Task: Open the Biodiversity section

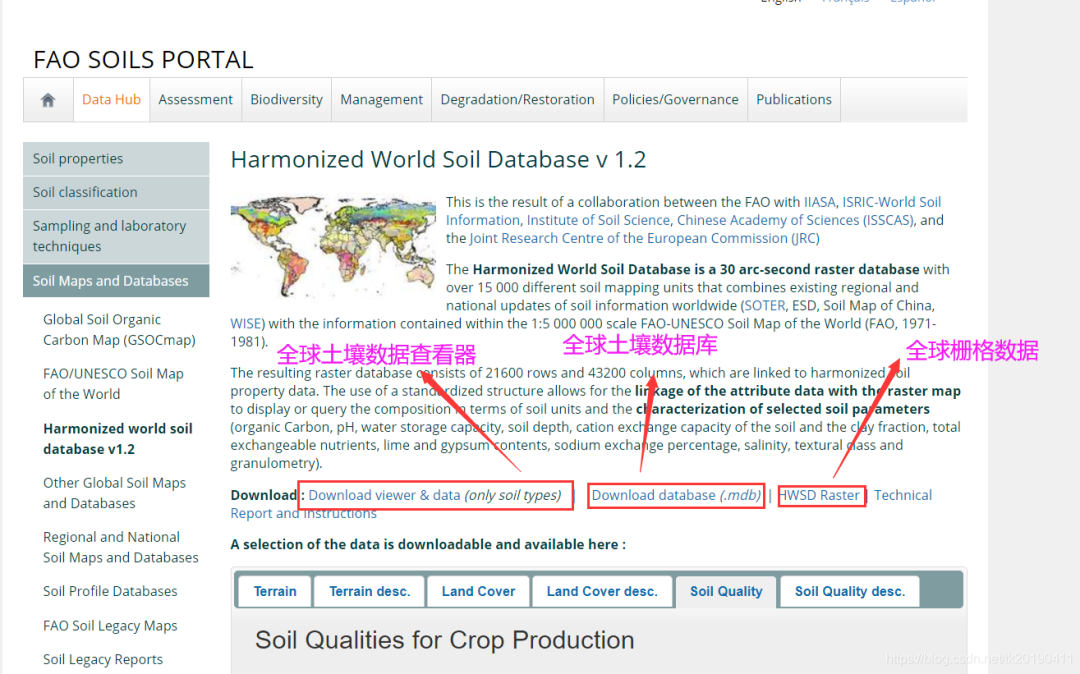Action: (286, 99)
